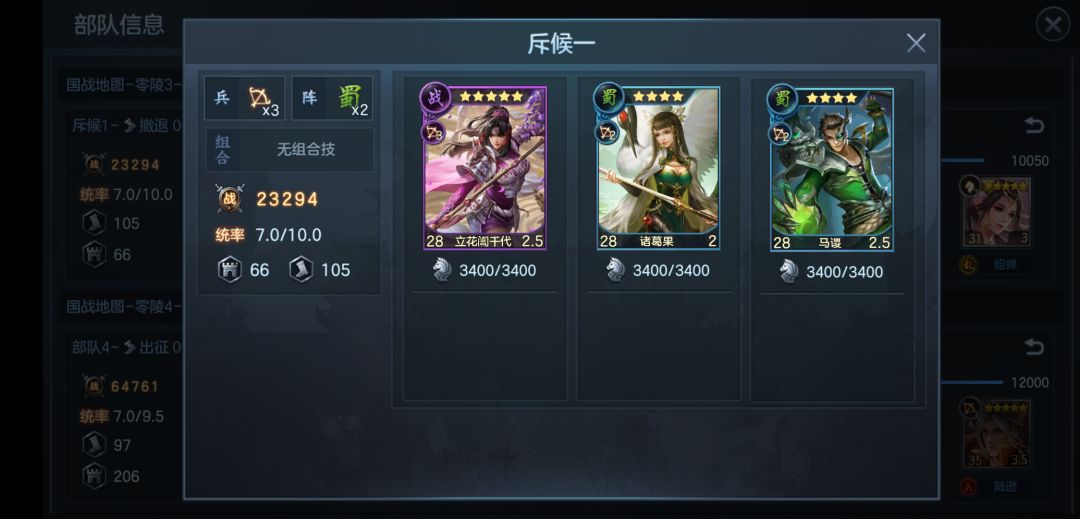Select the 无组合技 combo skill field
Viewport: 1080px width, 519px height.
[290, 150]
